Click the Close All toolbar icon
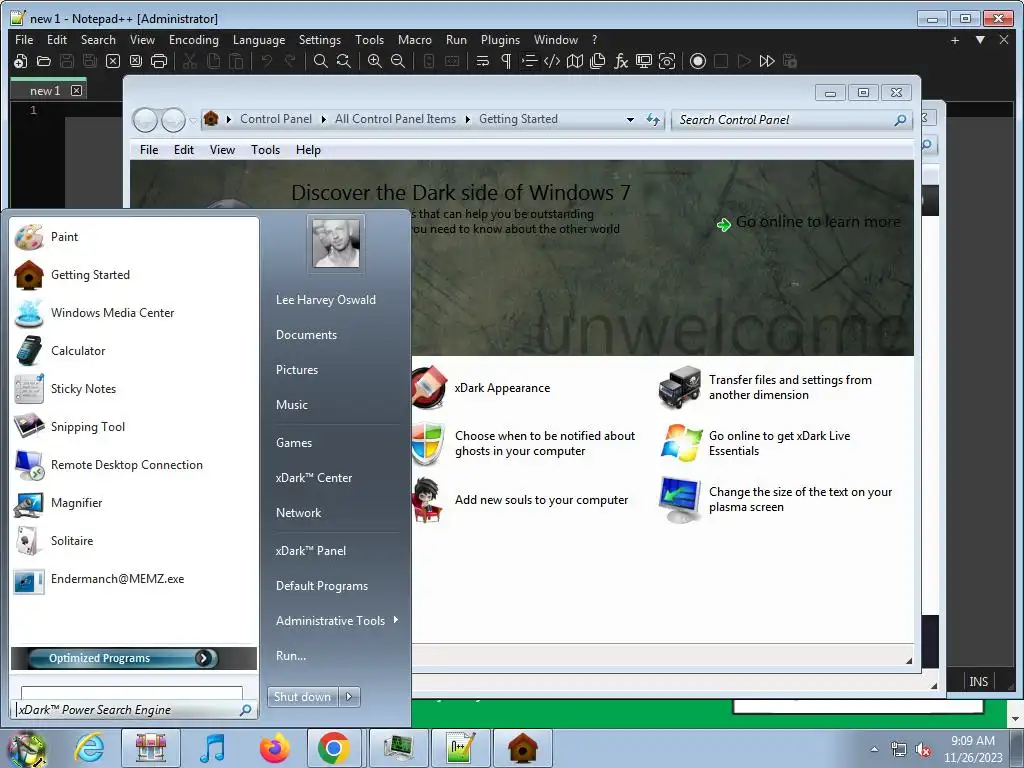Image resolution: width=1024 pixels, height=768 pixels. (x=136, y=61)
